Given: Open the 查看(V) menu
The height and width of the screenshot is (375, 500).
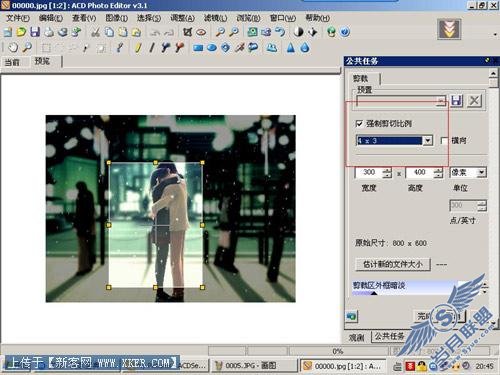Looking at the screenshot, I should pyautogui.click(x=84, y=18).
